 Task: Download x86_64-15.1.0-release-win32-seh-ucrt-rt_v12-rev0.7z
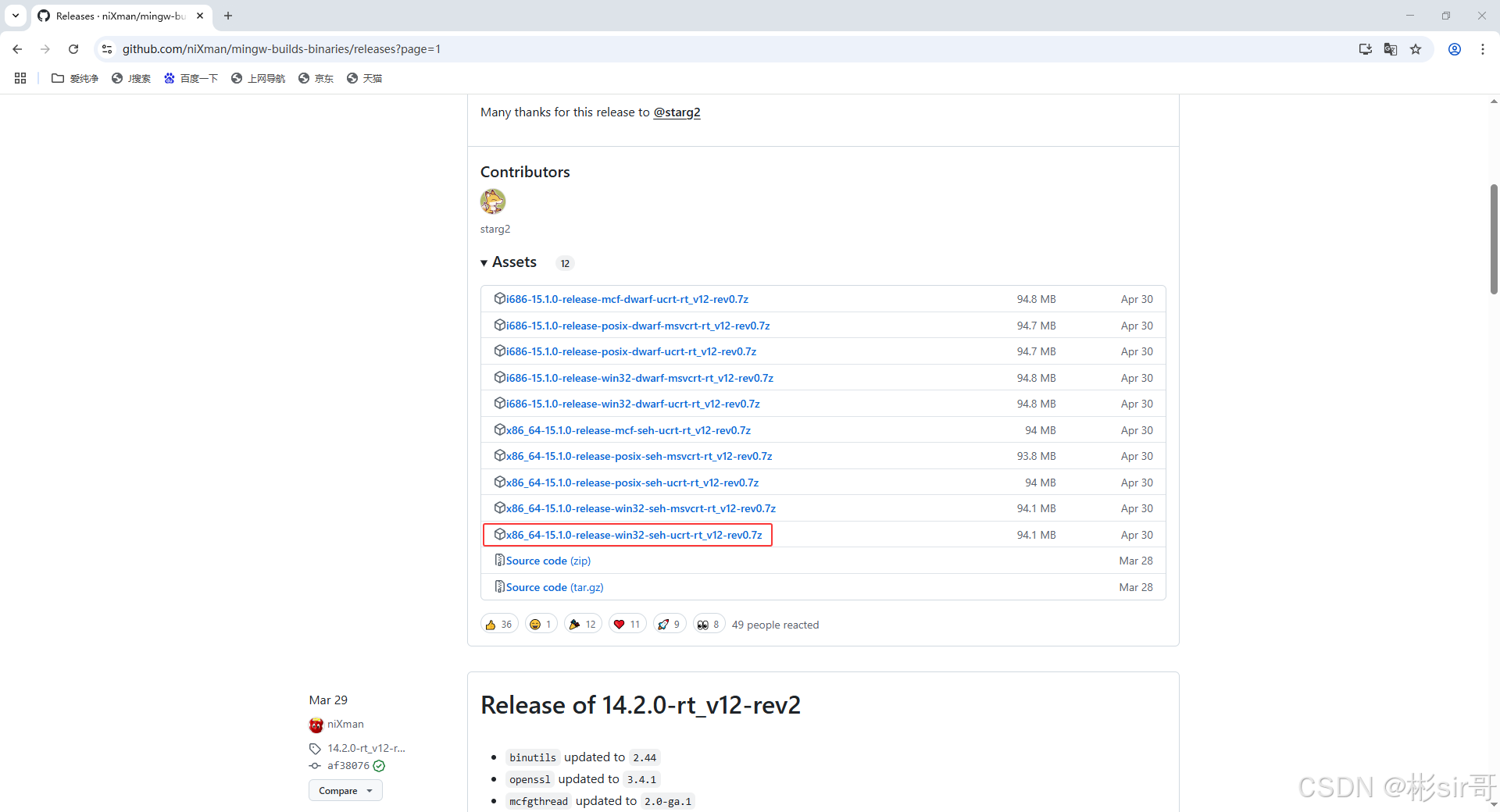pyautogui.click(x=634, y=535)
